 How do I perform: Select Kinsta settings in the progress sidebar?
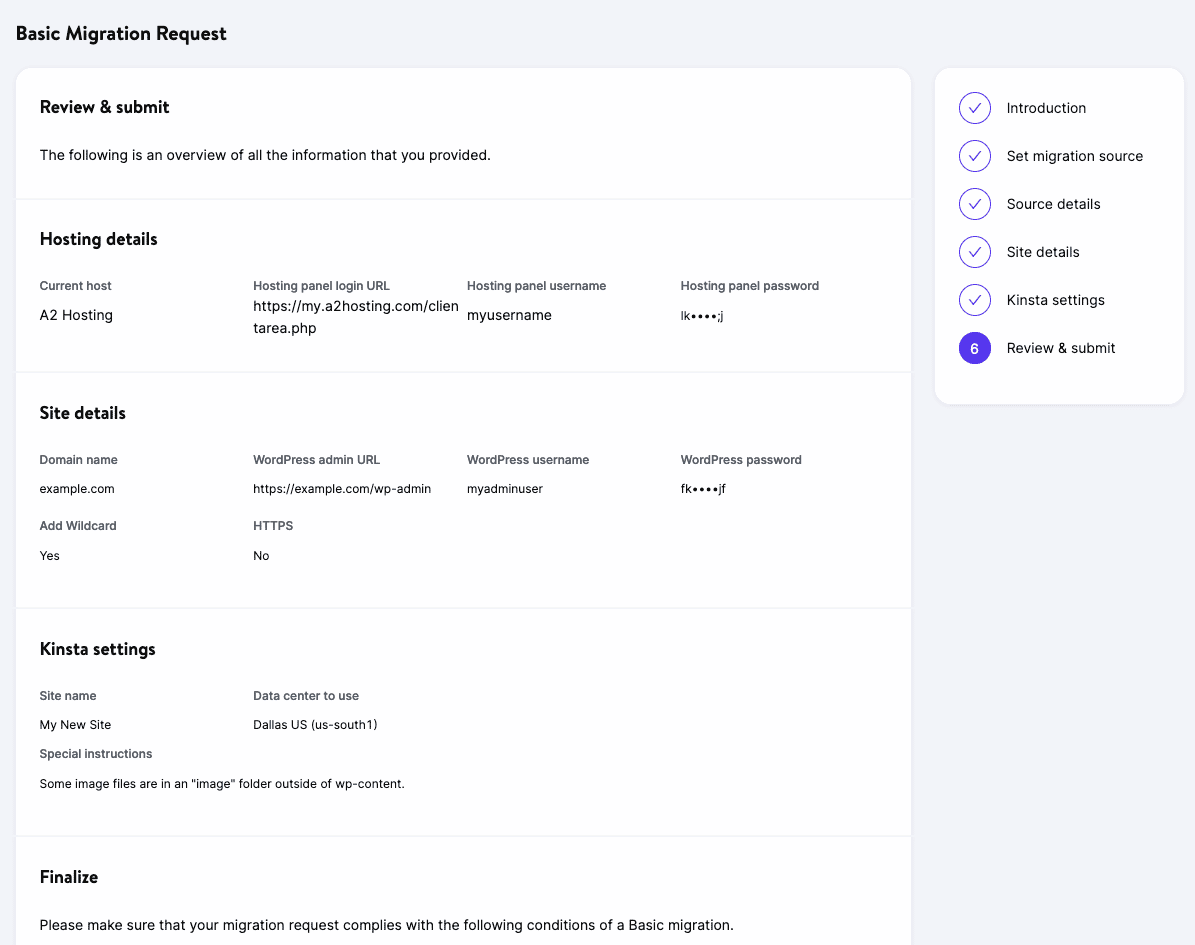point(1055,300)
